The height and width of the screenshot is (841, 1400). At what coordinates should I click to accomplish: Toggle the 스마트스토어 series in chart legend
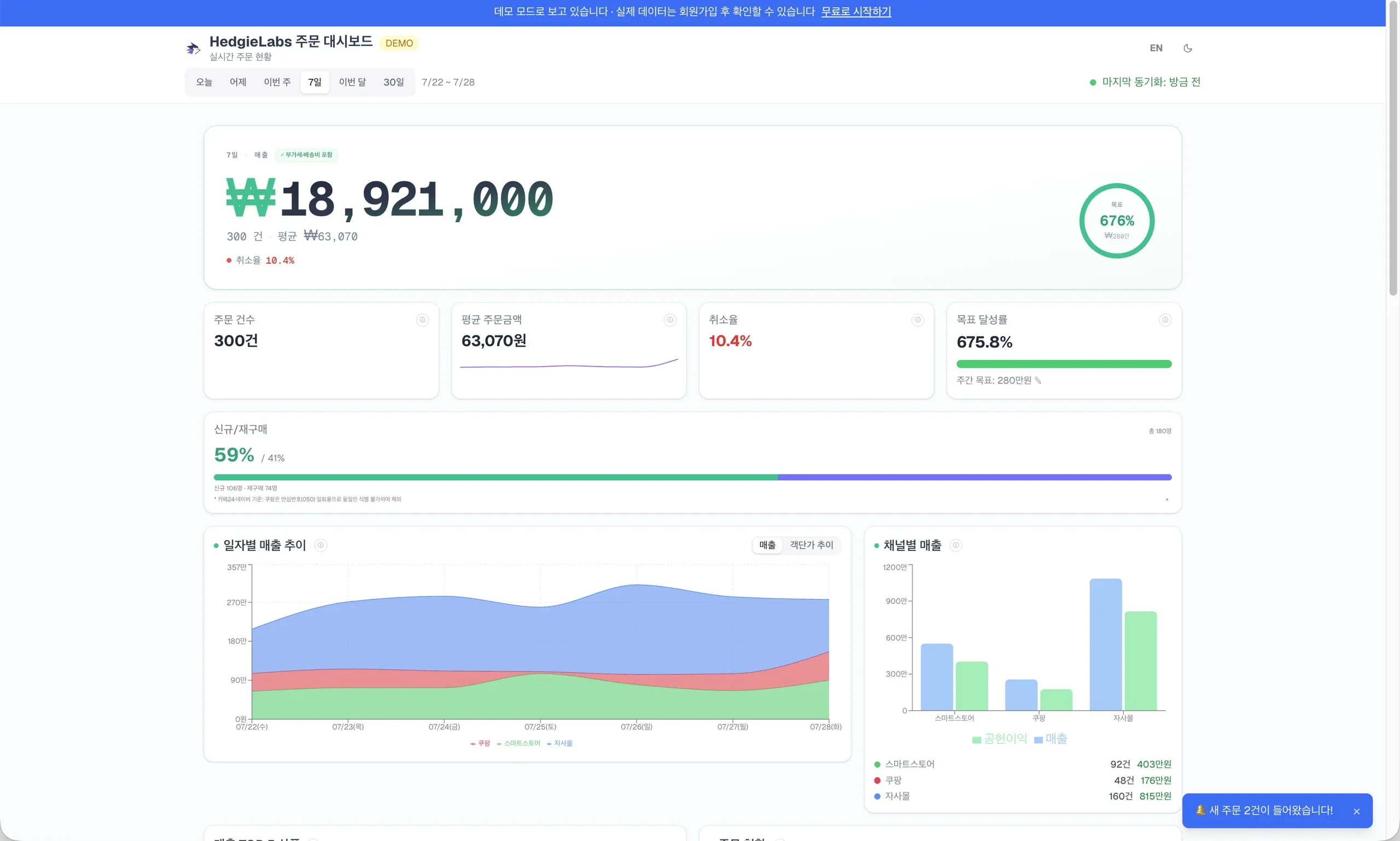pyautogui.click(x=518, y=743)
